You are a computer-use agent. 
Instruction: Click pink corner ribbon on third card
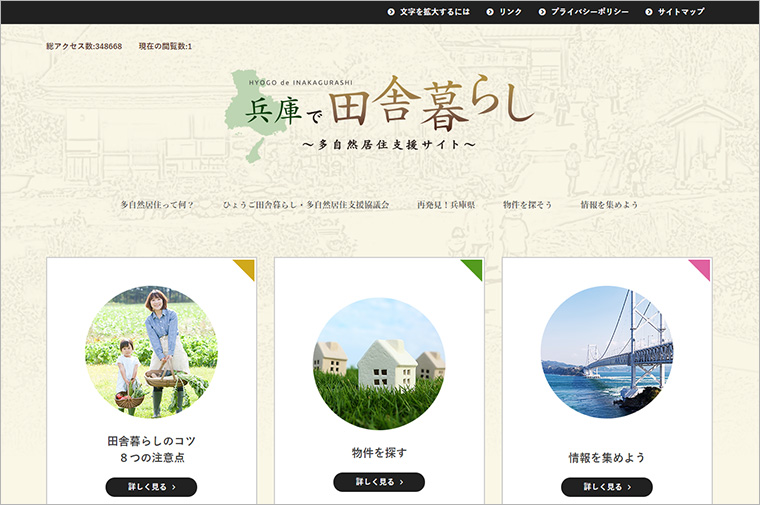(702, 267)
